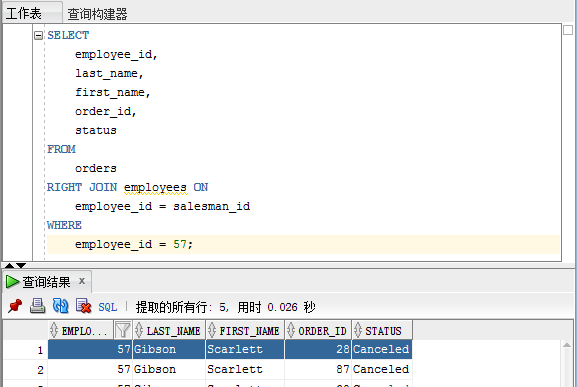Click the editor top-right corner square
The image size is (577, 387).
point(568,30)
